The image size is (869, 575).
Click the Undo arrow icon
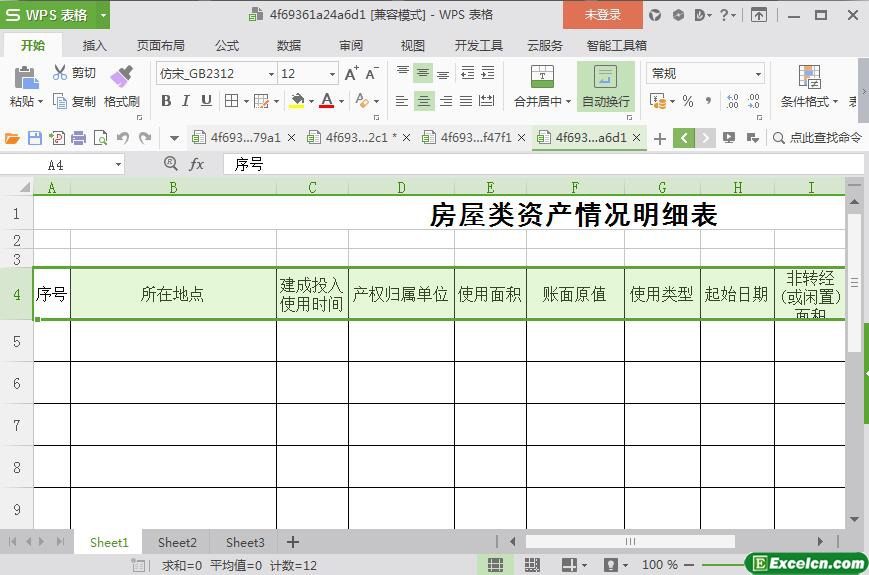tap(123, 138)
